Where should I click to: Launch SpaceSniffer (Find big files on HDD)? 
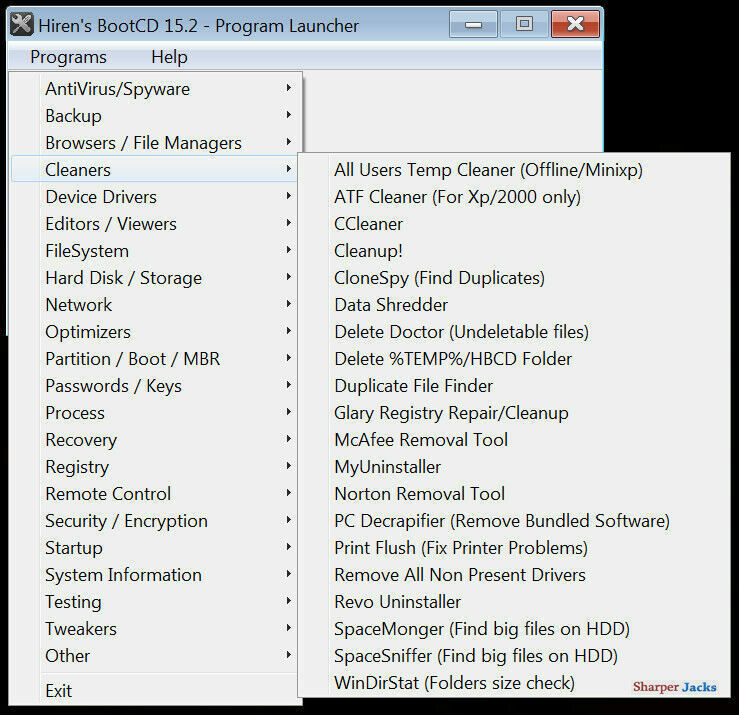click(514, 656)
